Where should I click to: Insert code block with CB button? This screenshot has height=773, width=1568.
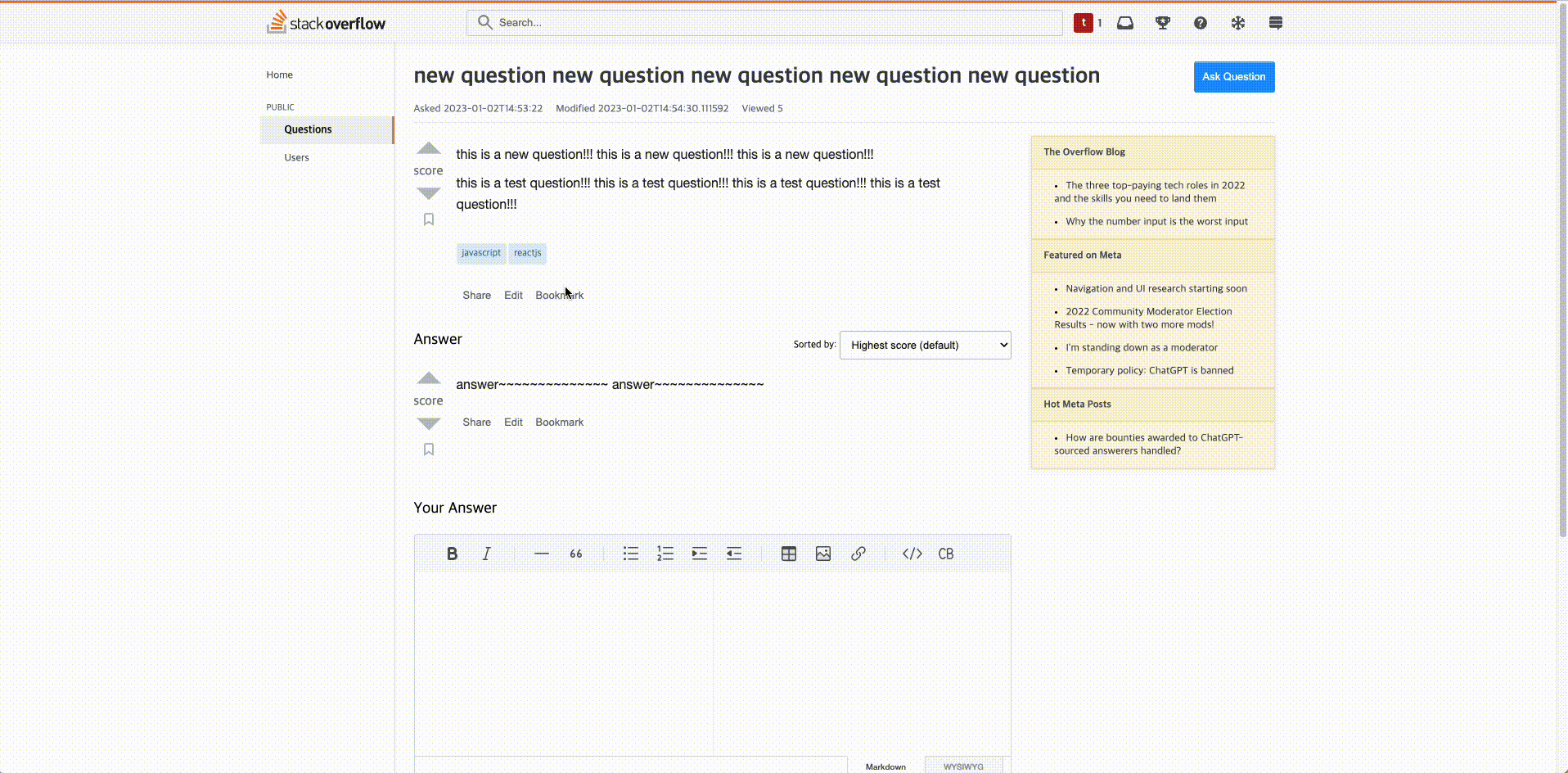(x=946, y=554)
